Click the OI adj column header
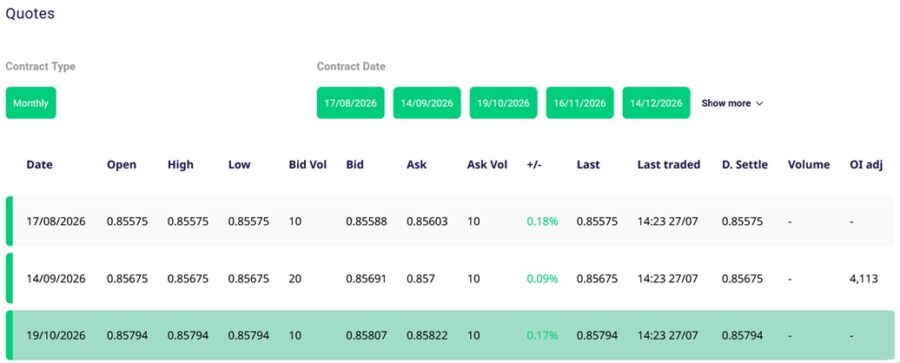This screenshot has height=363, width=900. 867,164
